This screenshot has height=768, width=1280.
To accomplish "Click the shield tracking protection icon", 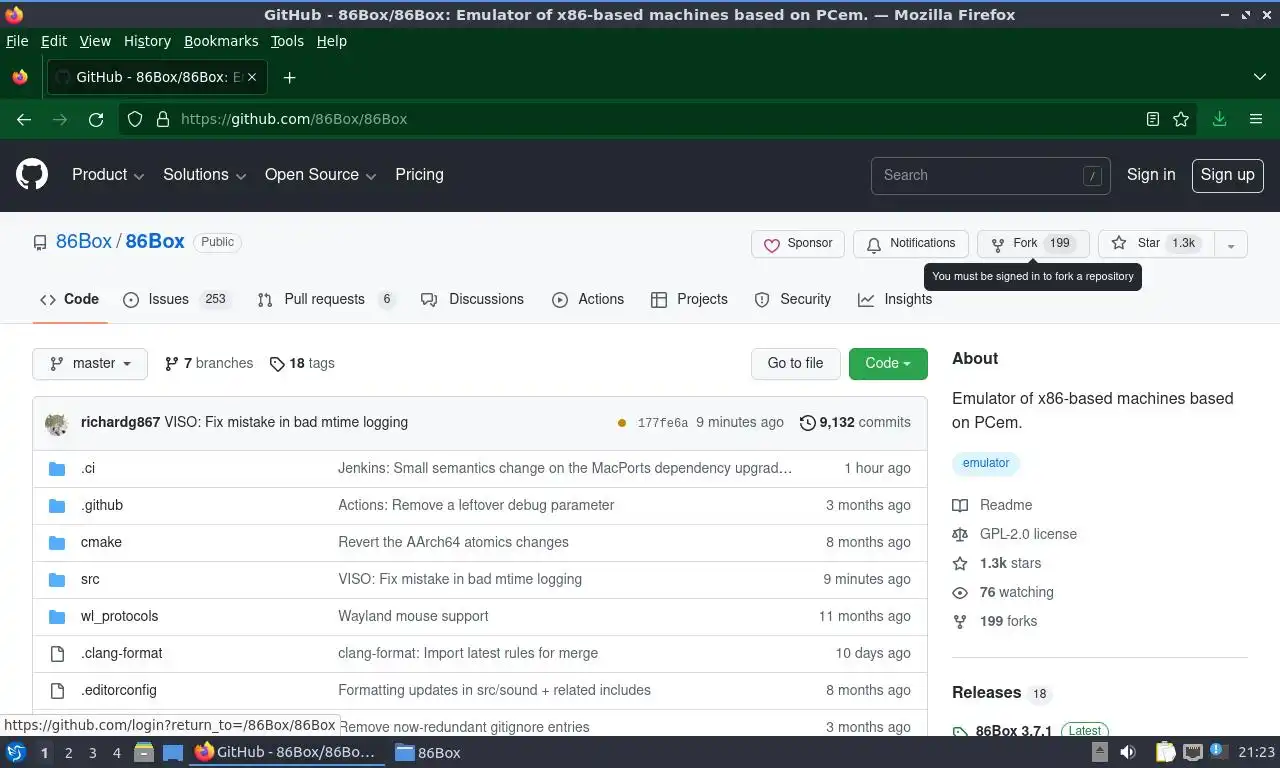I will click(x=135, y=119).
